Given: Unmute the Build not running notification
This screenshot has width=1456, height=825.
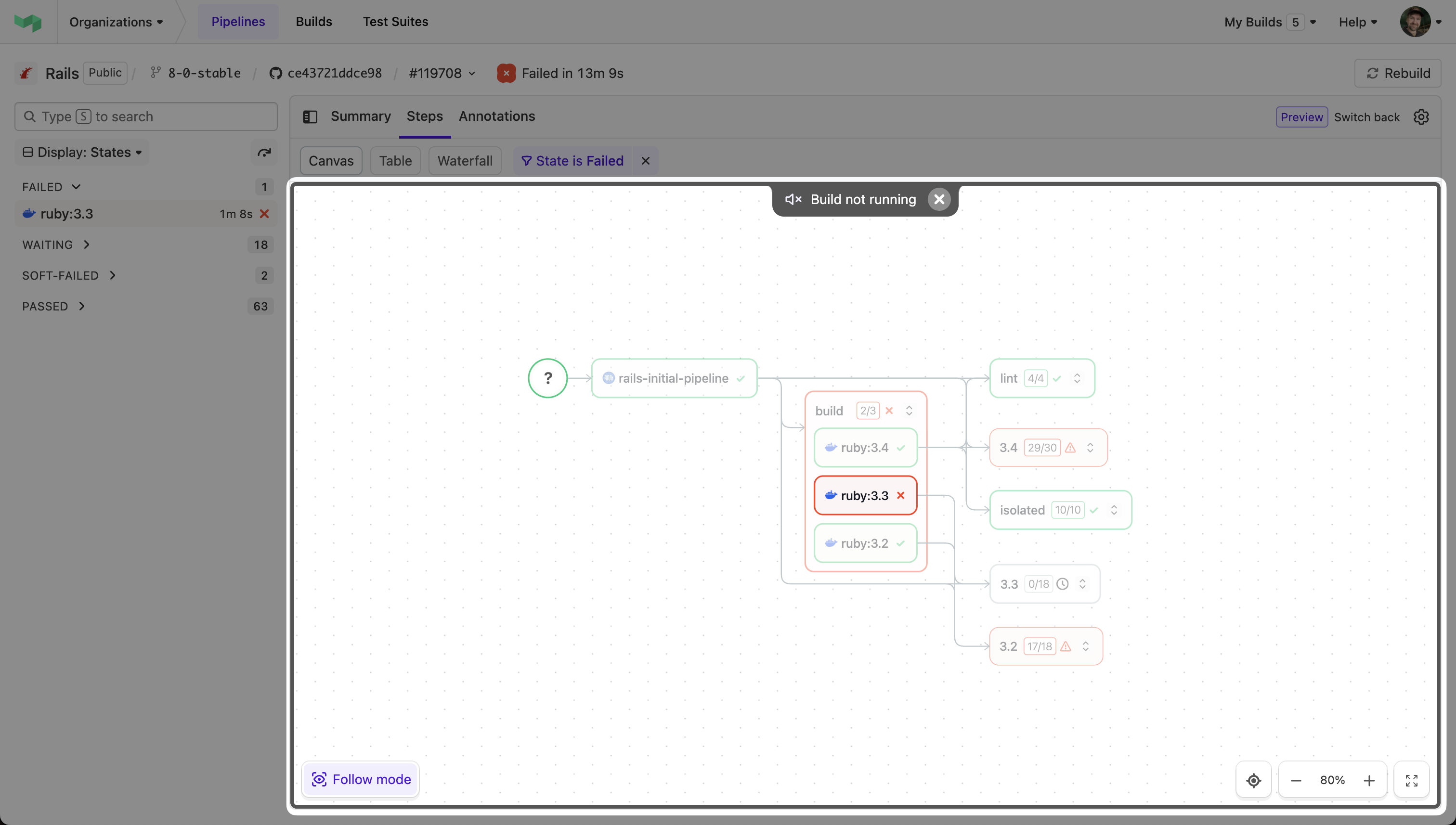Looking at the screenshot, I should coord(793,199).
